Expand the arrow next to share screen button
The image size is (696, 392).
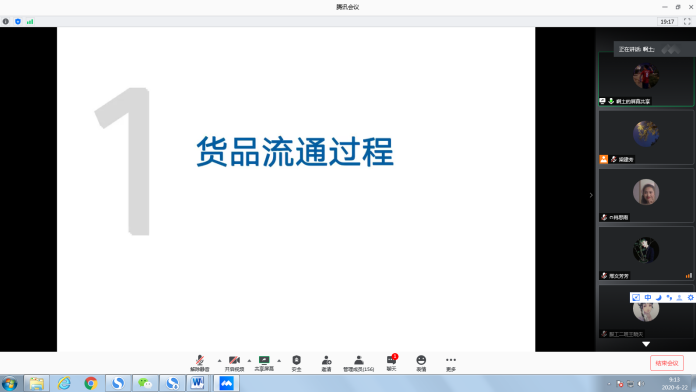[x=279, y=360]
